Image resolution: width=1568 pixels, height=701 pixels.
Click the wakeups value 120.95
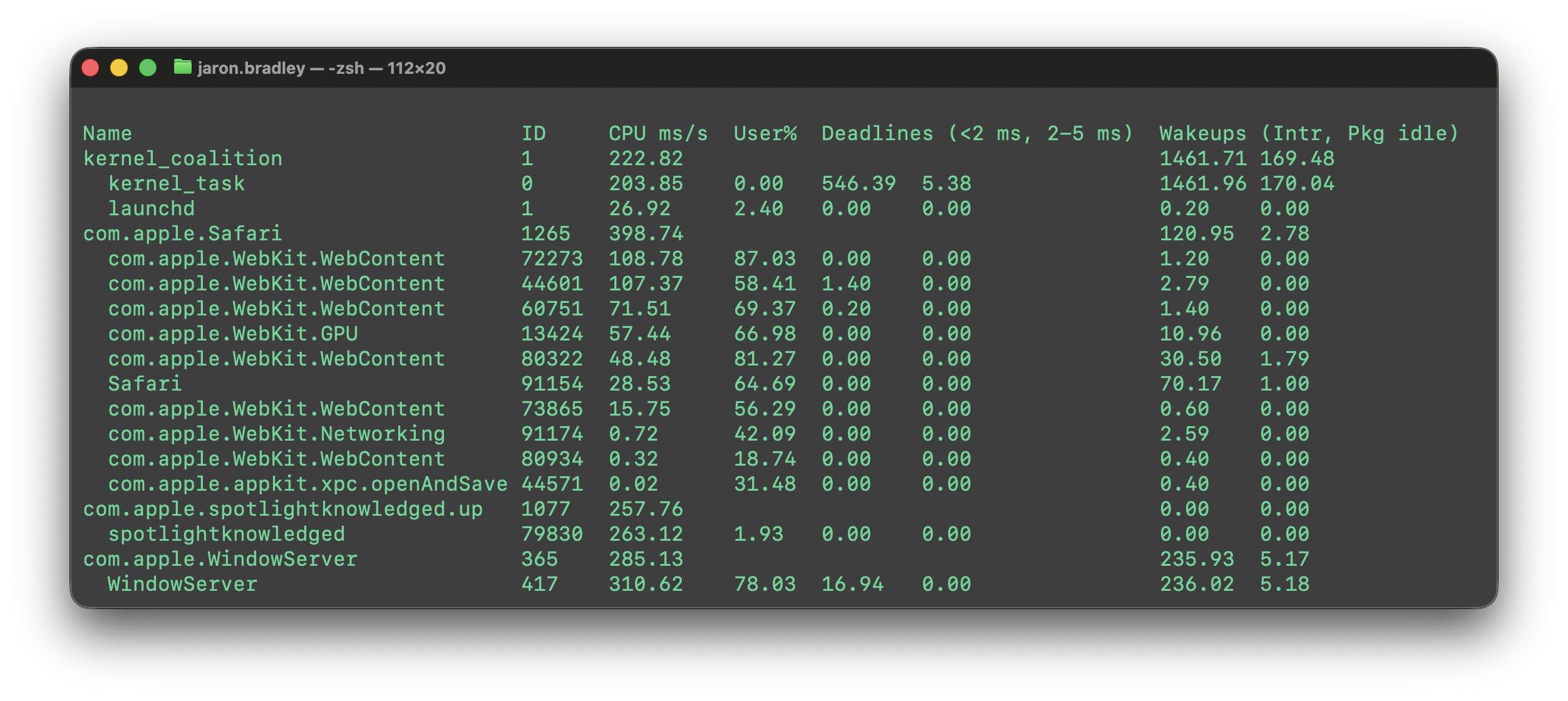coord(1197,233)
